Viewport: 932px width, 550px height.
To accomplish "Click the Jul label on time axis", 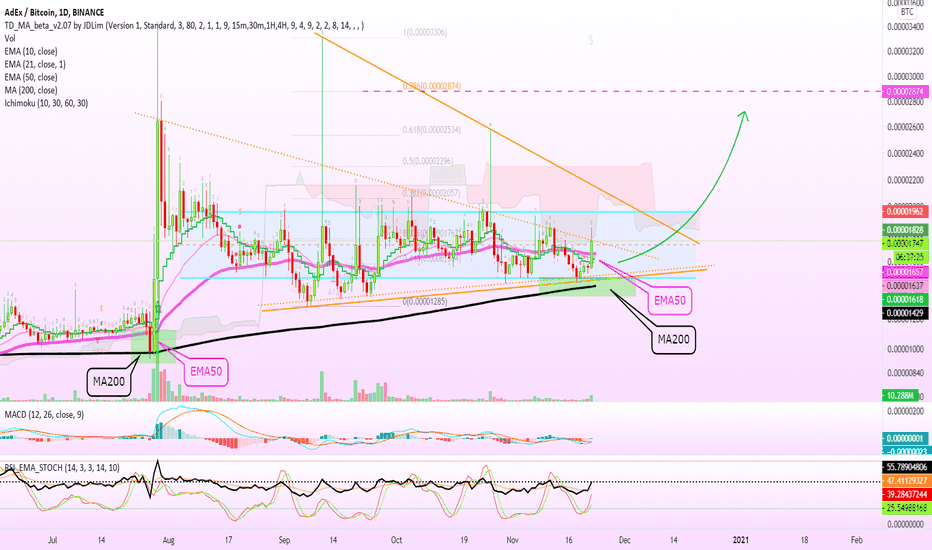I will click(52, 540).
